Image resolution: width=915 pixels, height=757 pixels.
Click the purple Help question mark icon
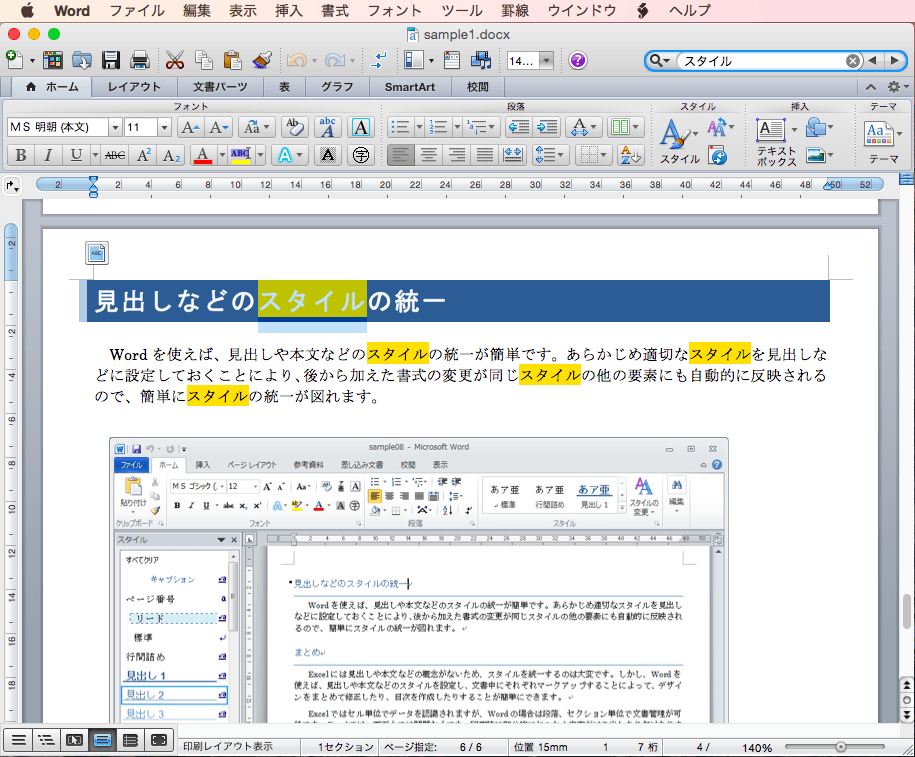[x=578, y=60]
